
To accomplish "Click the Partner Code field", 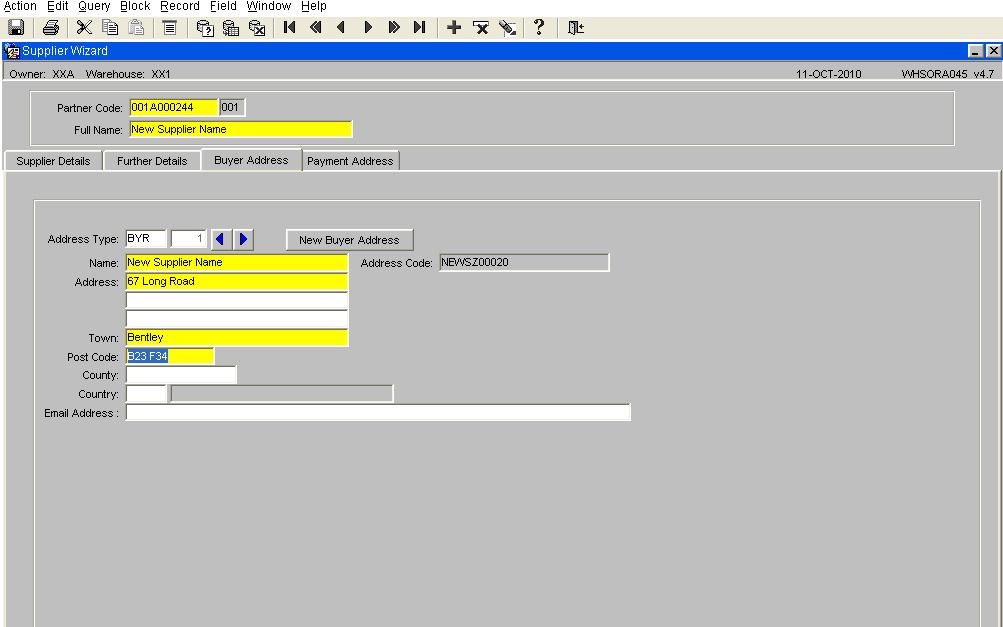I will (x=173, y=107).
